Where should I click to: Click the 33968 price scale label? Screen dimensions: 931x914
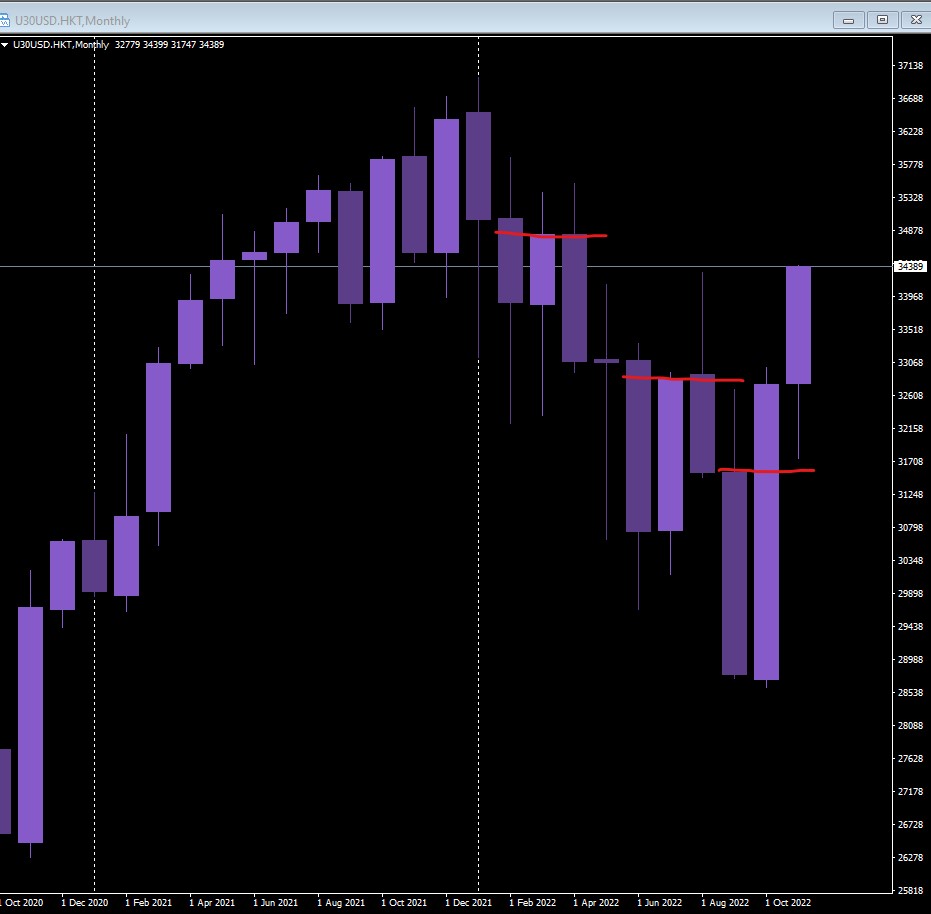[910, 296]
